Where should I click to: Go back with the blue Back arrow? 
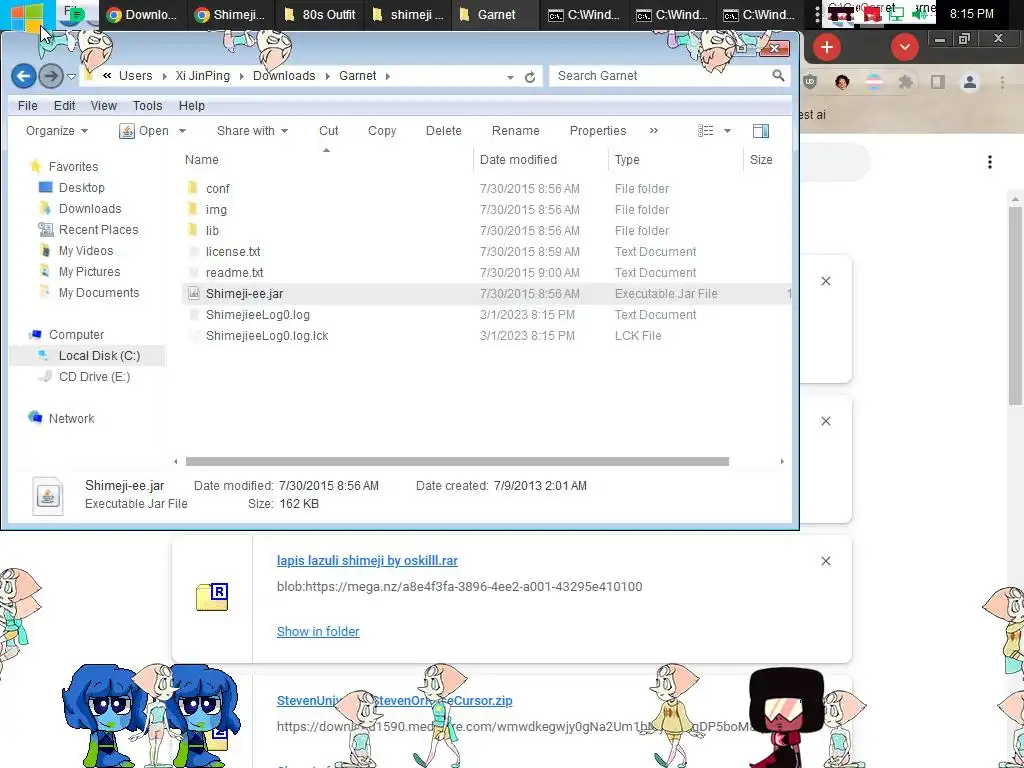pyautogui.click(x=24, y=76)
